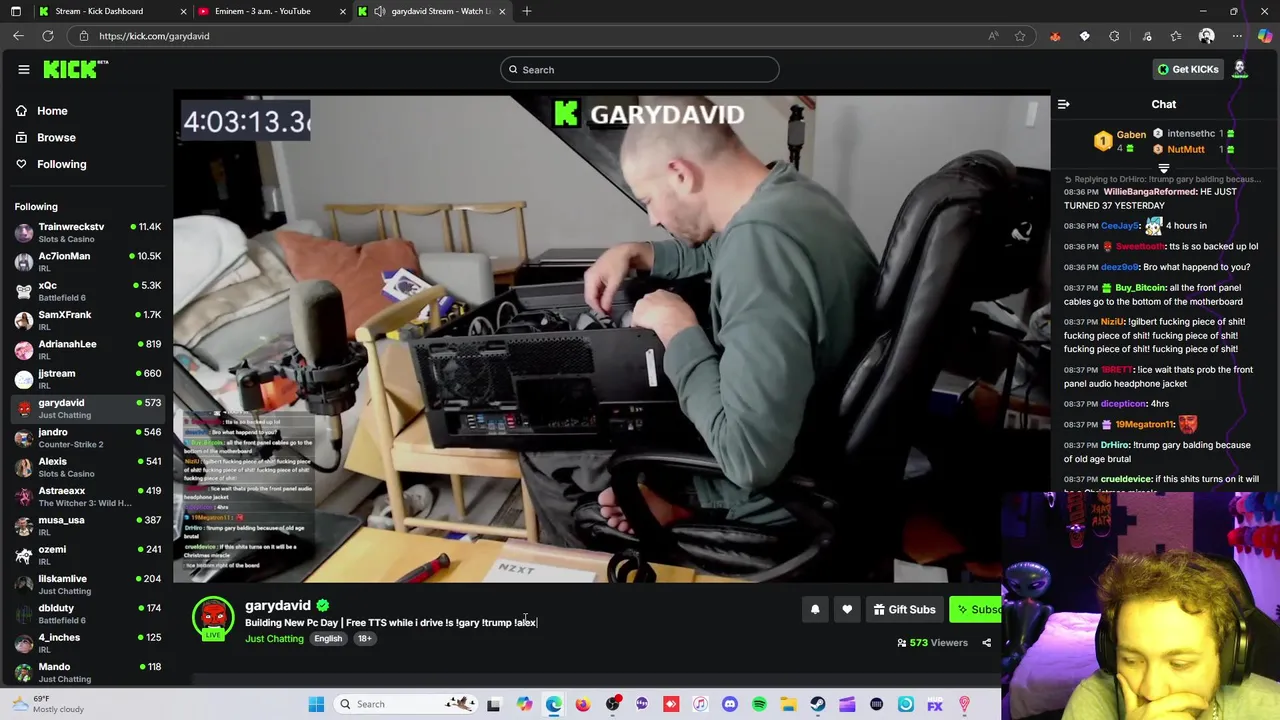Open Just Chatting category link below title
The width and height of the screenshot is (1280, 720).
[274, 638]
